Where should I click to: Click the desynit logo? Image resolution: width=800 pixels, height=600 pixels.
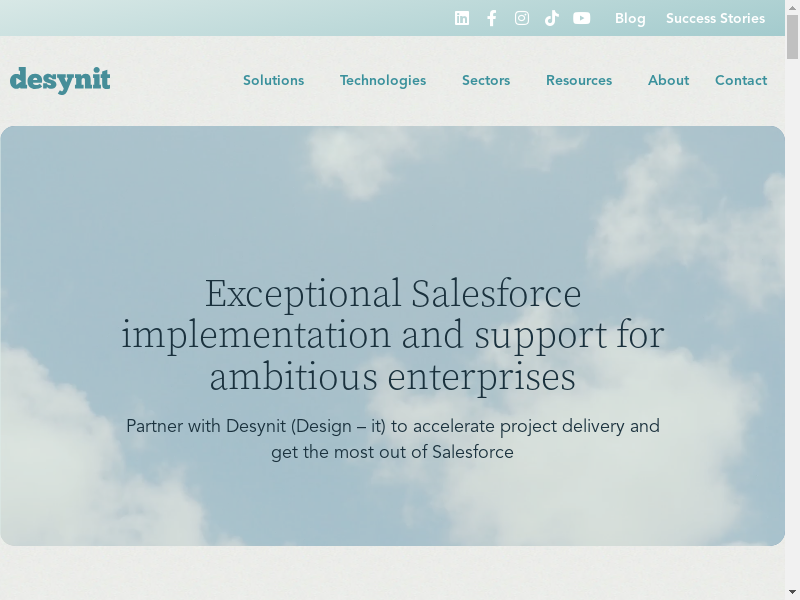point(60,80)
